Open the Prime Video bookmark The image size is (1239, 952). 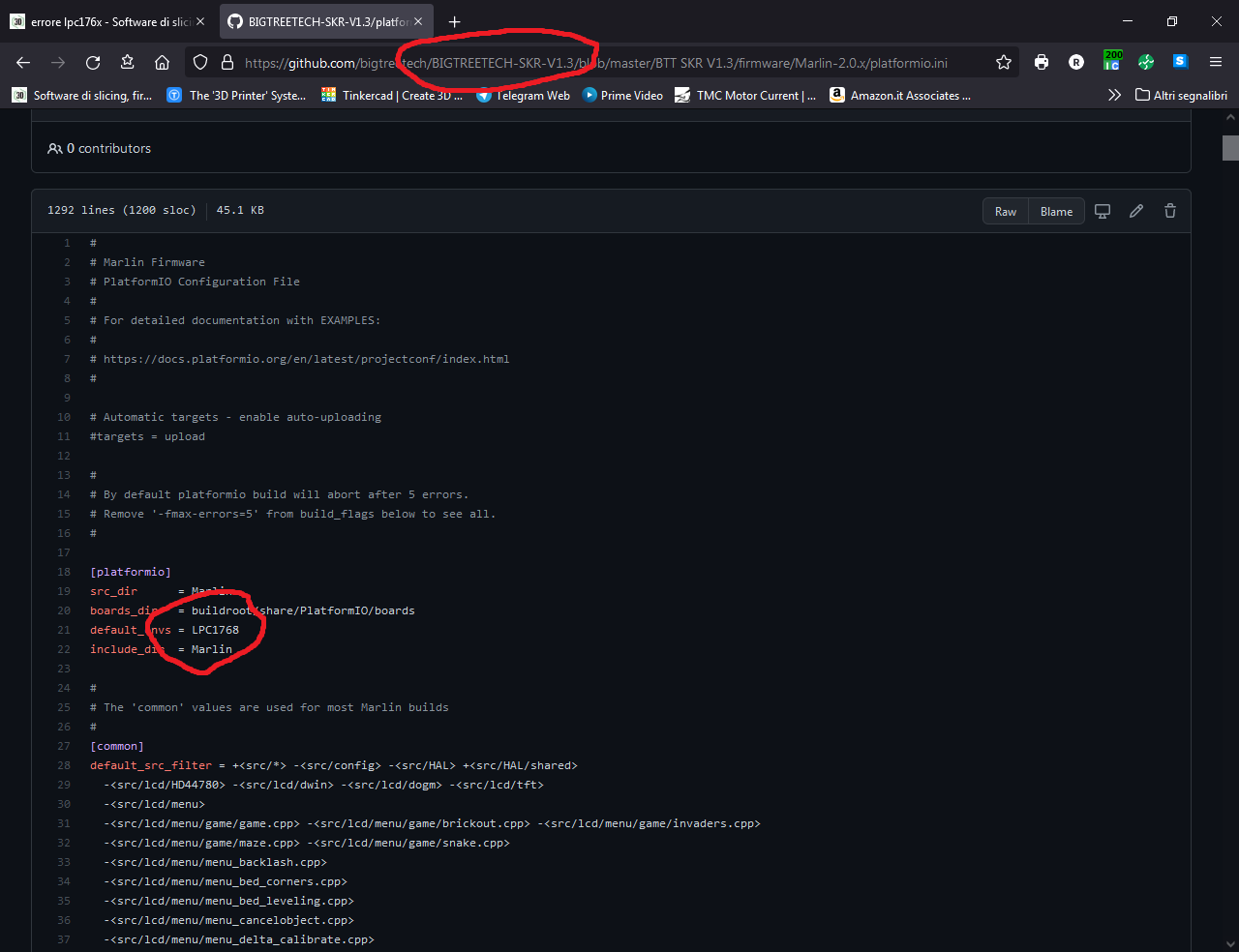[622, 95]
